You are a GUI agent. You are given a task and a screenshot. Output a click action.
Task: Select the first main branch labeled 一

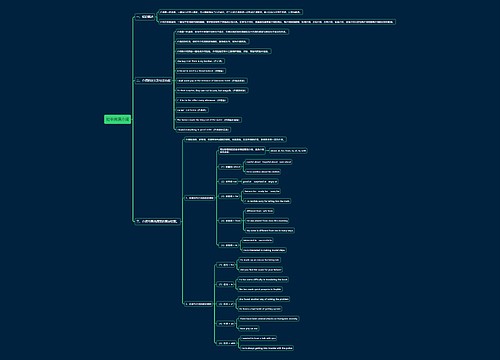click(x=145, y=16)
